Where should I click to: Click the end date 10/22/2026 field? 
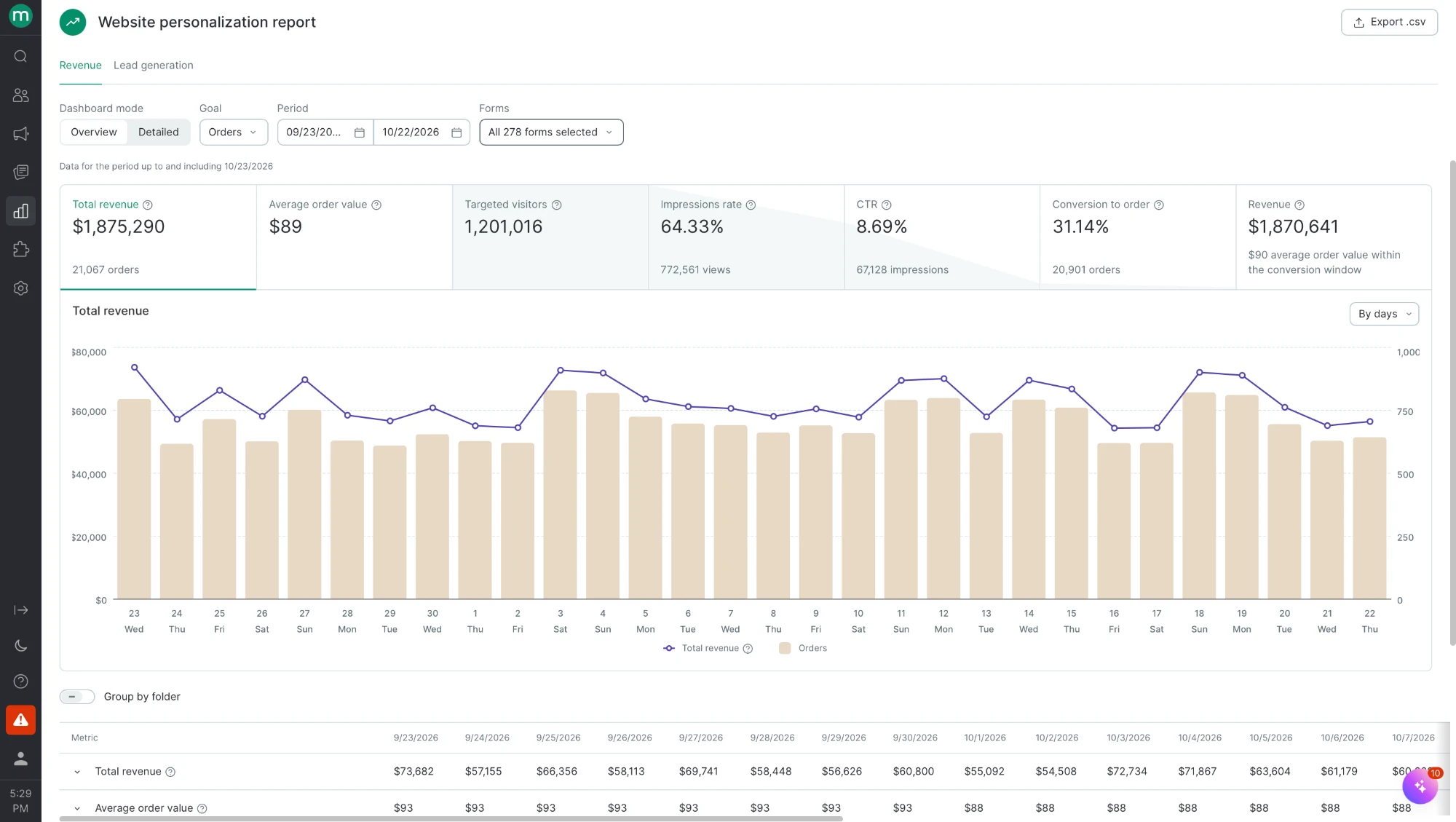pos(422,133)
